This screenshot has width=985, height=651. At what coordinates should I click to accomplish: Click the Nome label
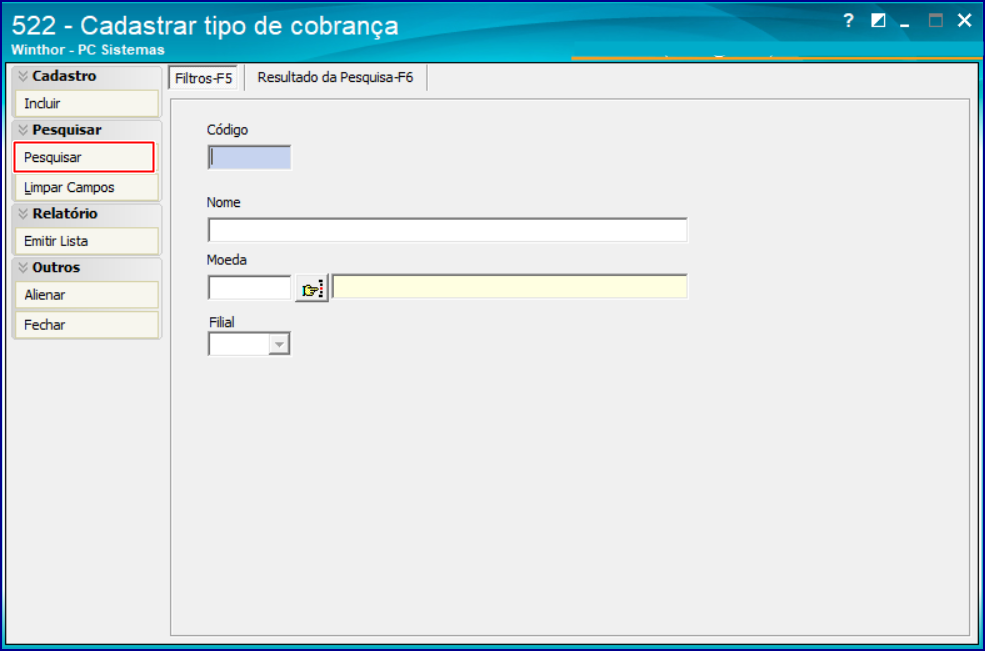tap(224, 202)
